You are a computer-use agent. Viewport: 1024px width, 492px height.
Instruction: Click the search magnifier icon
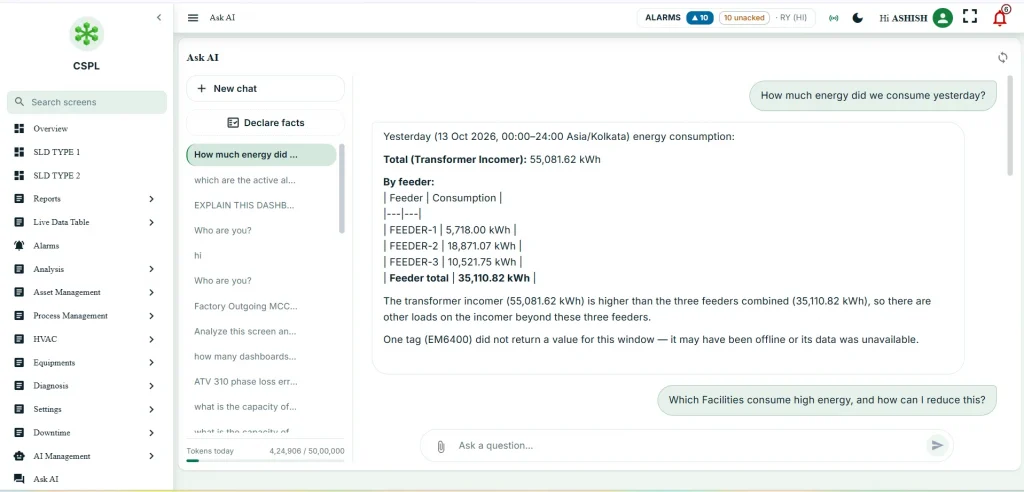pos(19,102)
